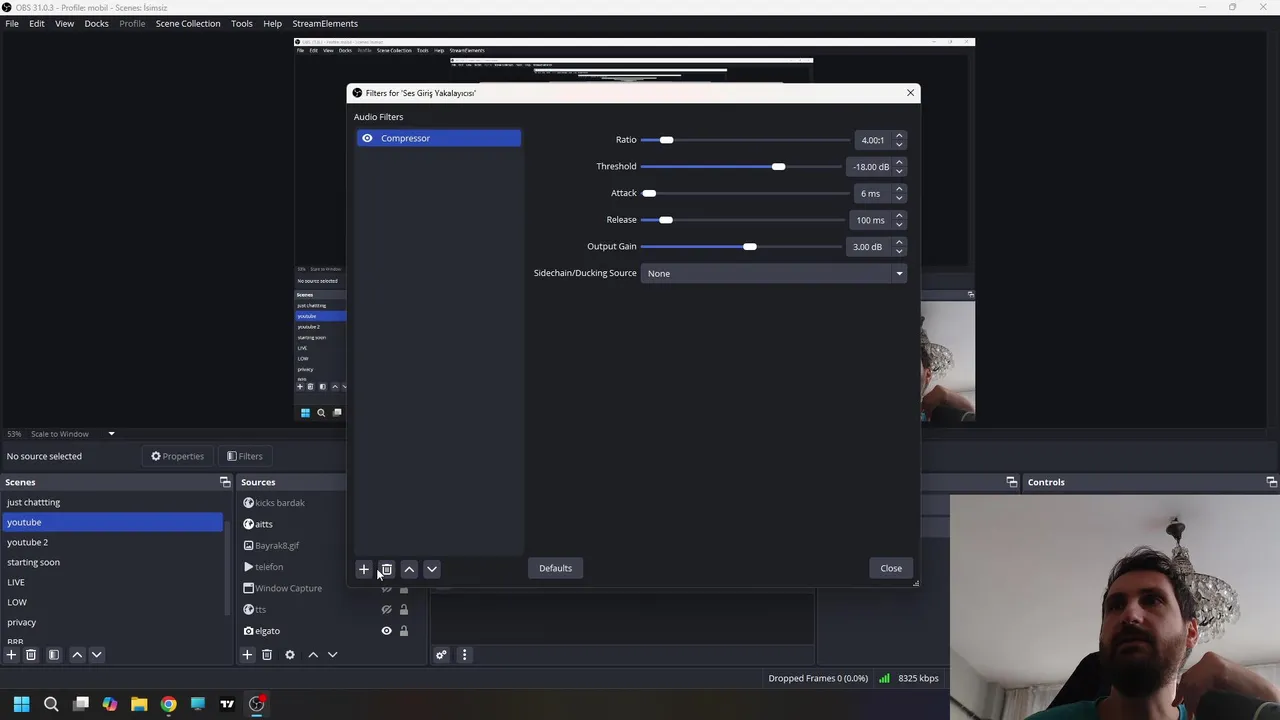
Task: Close the Filters dialog with Close button
Action: pos(891,568)
